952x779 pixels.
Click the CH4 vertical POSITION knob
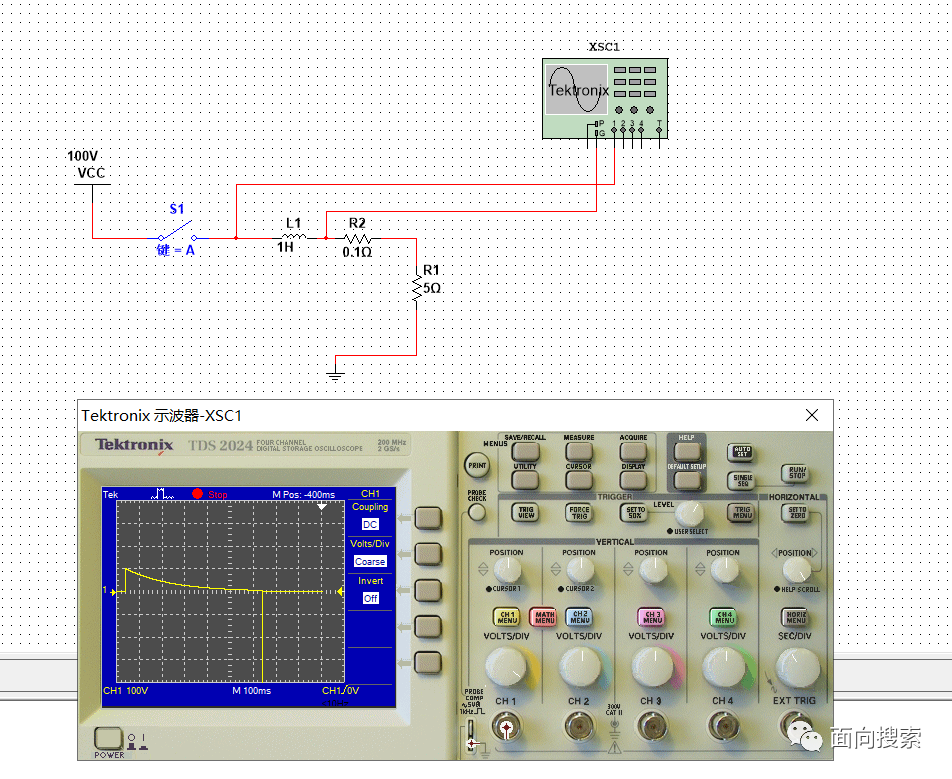(724, 570)
